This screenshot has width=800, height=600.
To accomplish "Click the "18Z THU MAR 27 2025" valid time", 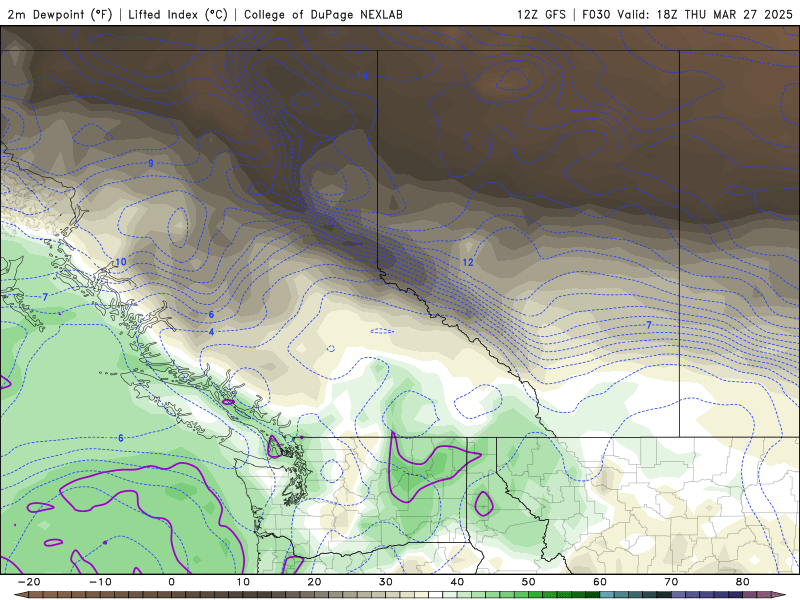I will [724, 14].
